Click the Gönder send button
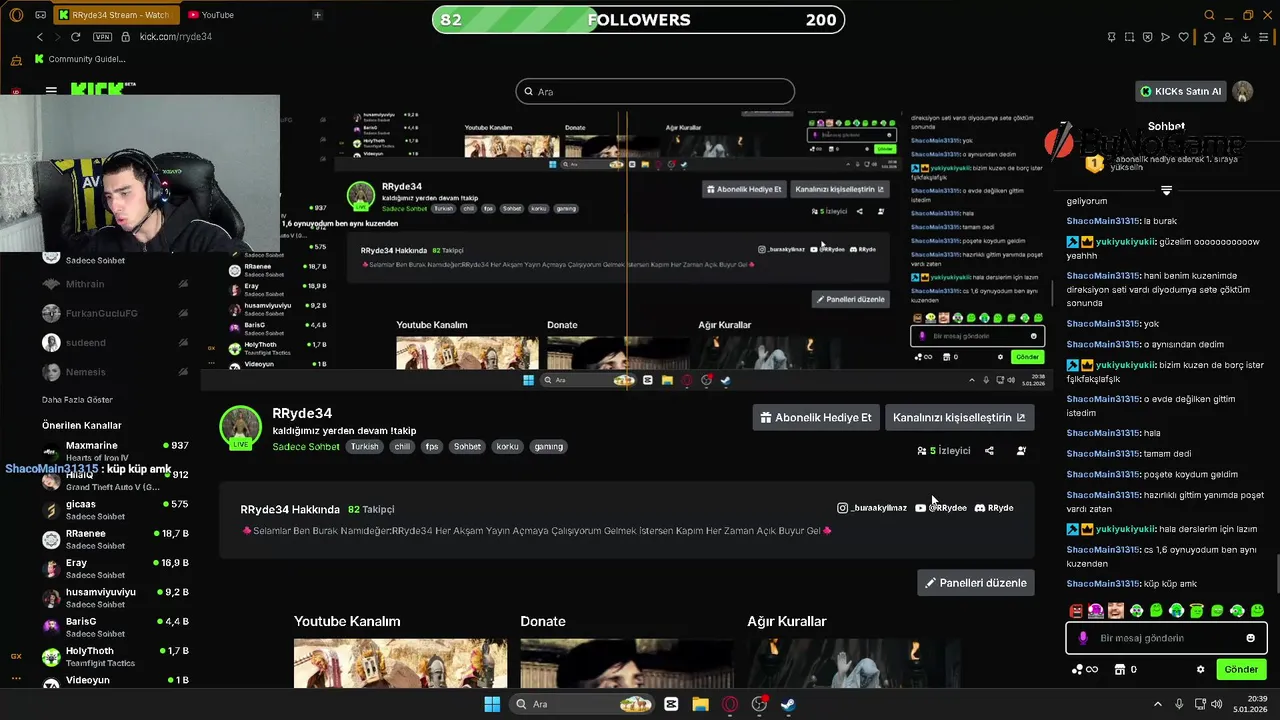1280x720 pixels. coord(1241,669)
